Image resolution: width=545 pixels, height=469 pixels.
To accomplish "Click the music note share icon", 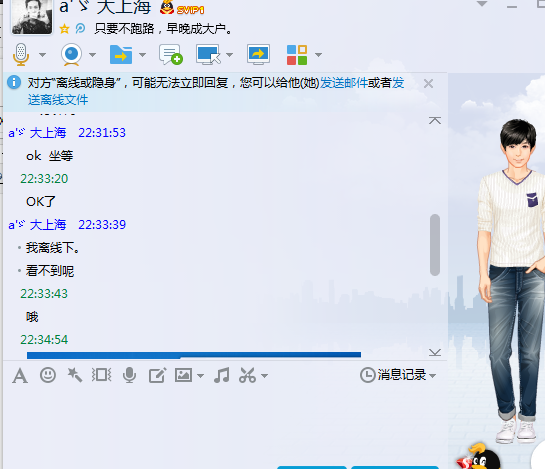I will (222, 375).
